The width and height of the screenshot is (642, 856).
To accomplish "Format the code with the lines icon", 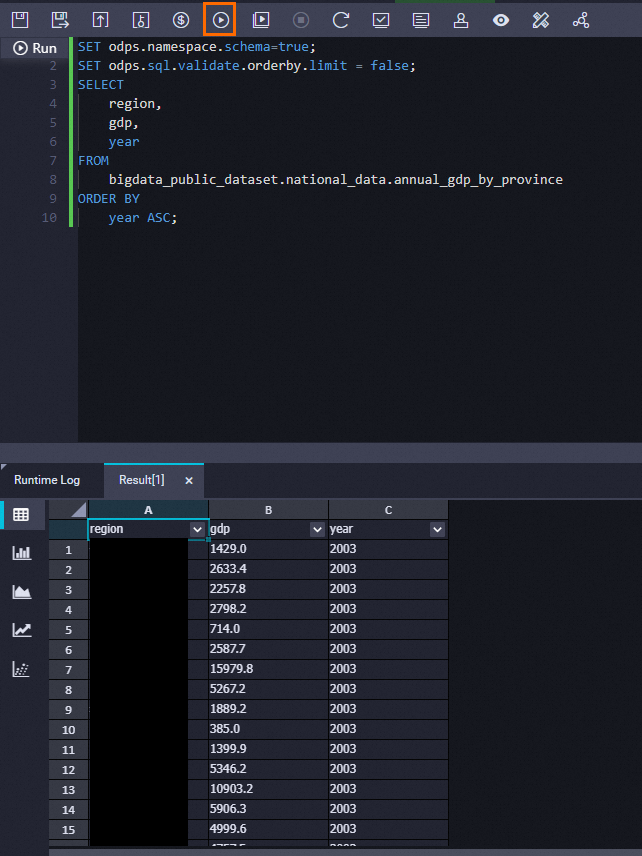I will point(421,20).
